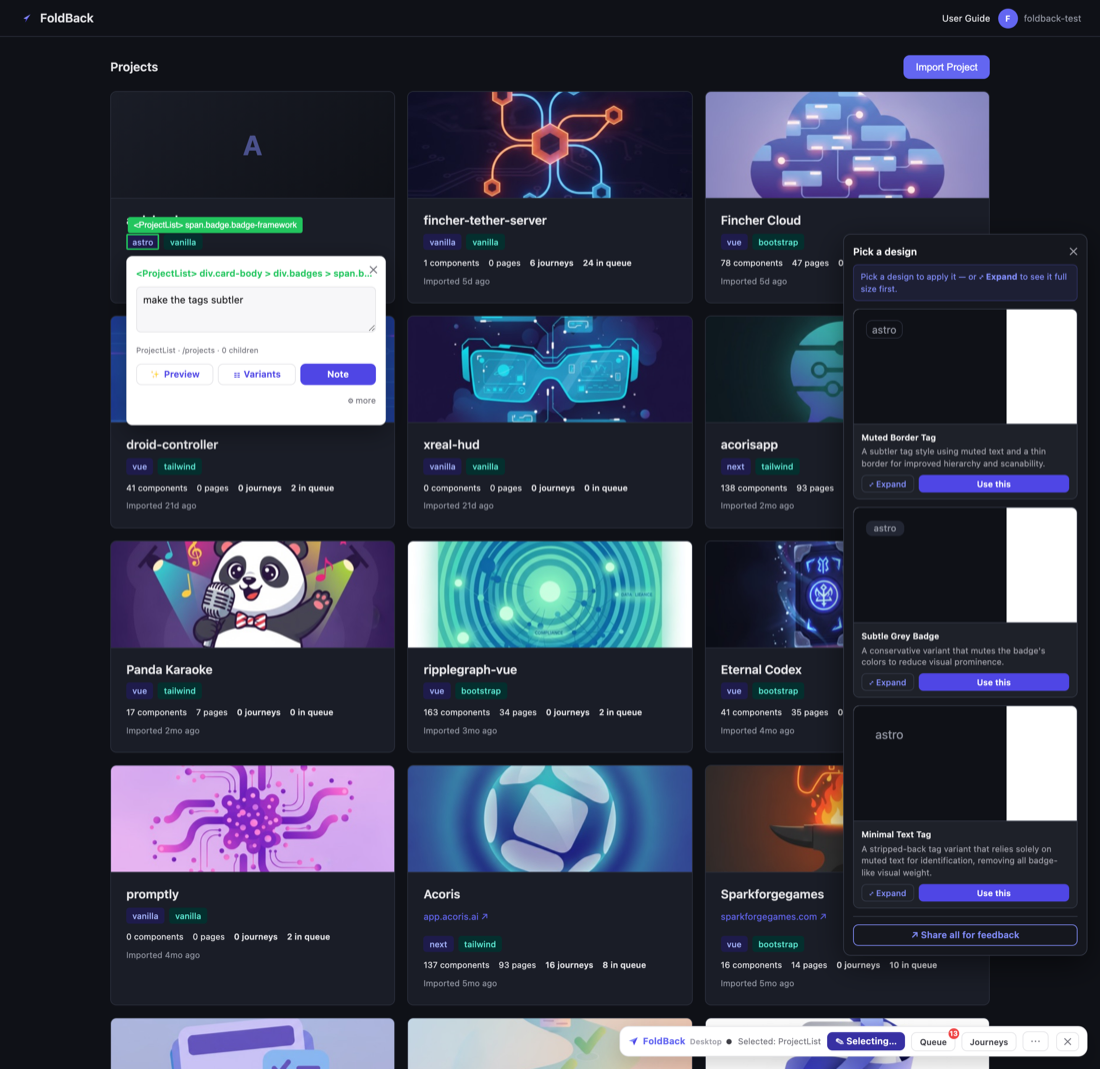Viewport: 1100px width, 1069px height.
Task: Save the feedback with the Note button
Action: (x=337, y=374)
